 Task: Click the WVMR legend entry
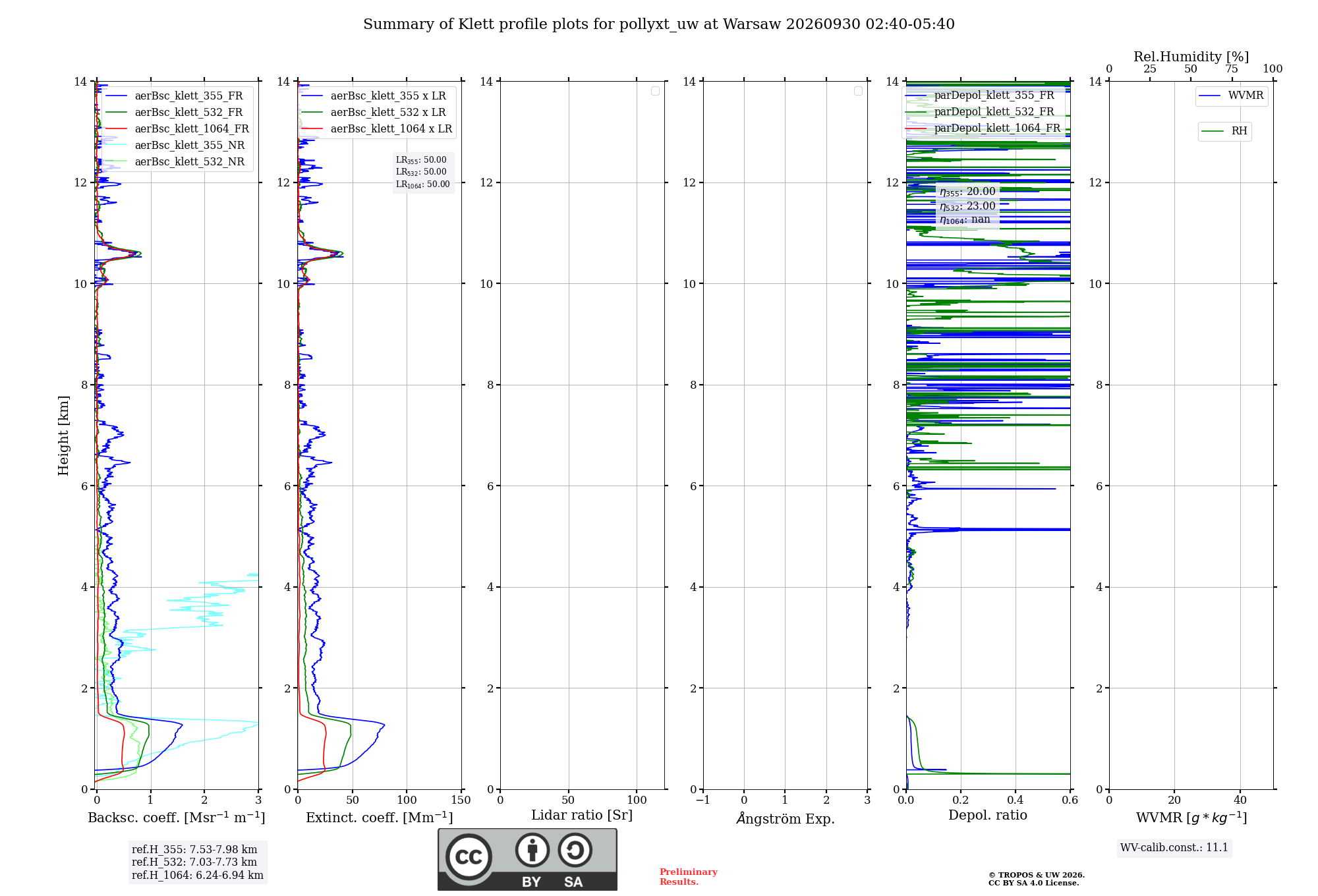[1232, 96]
